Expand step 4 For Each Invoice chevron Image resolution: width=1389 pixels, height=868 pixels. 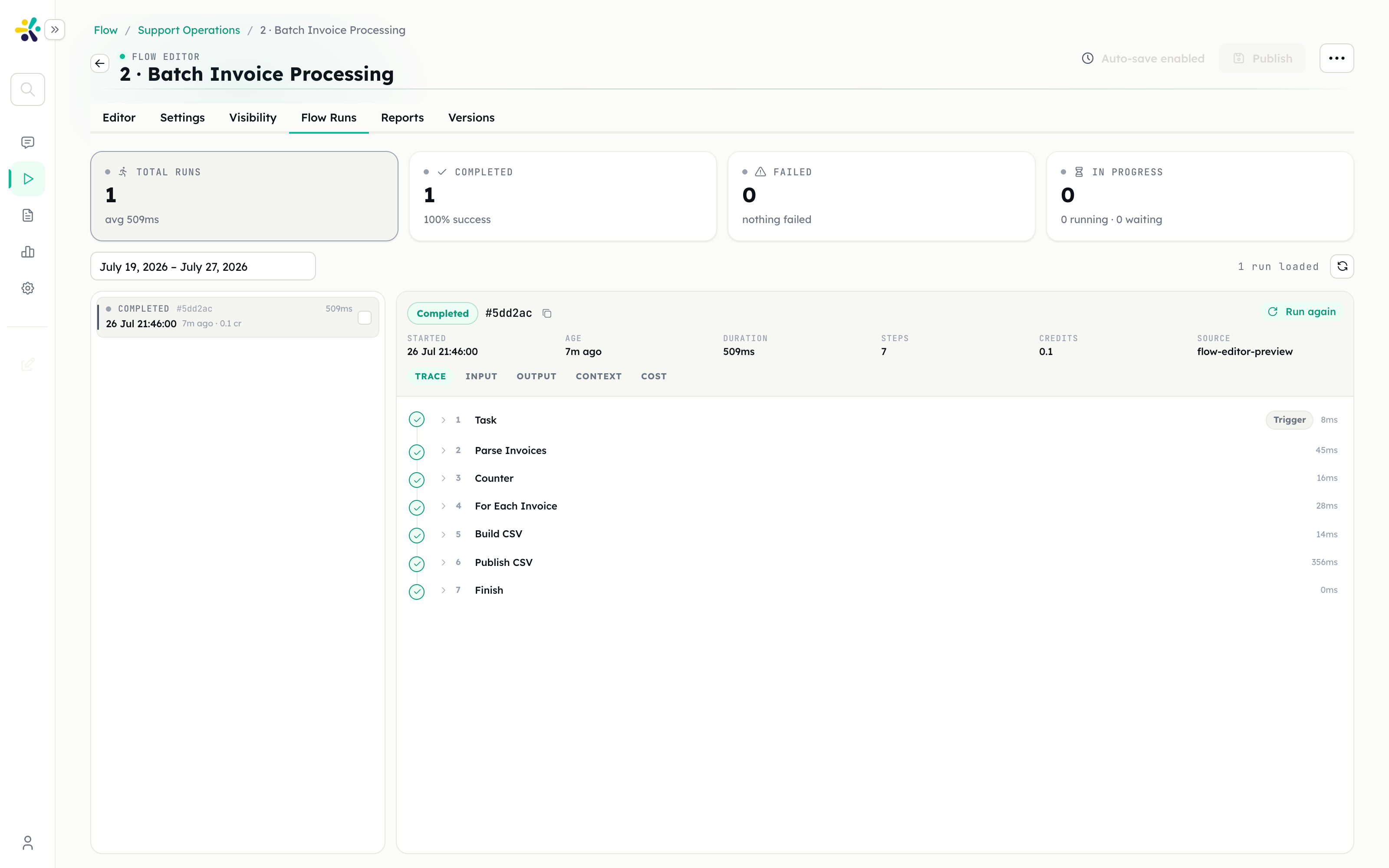tap(443, 506)
